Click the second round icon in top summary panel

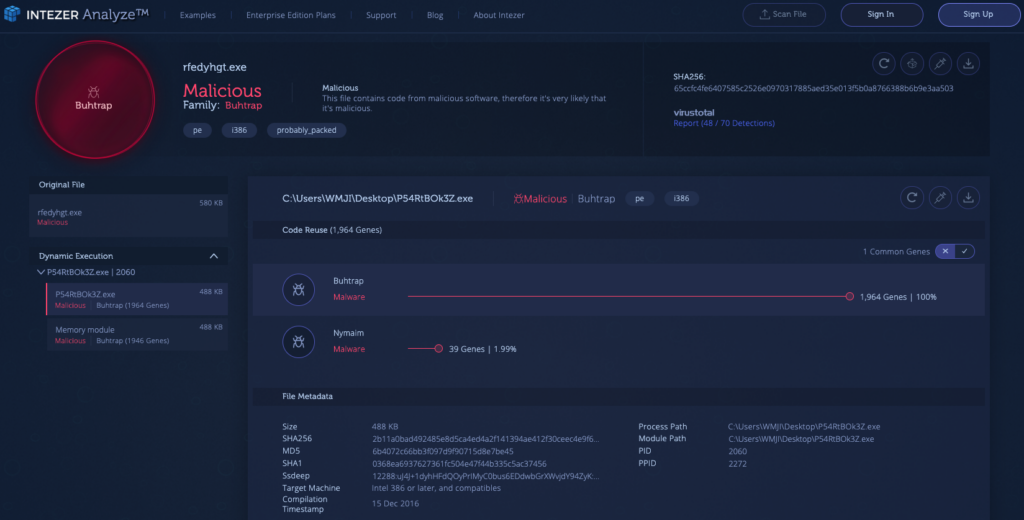click(912, 63)
